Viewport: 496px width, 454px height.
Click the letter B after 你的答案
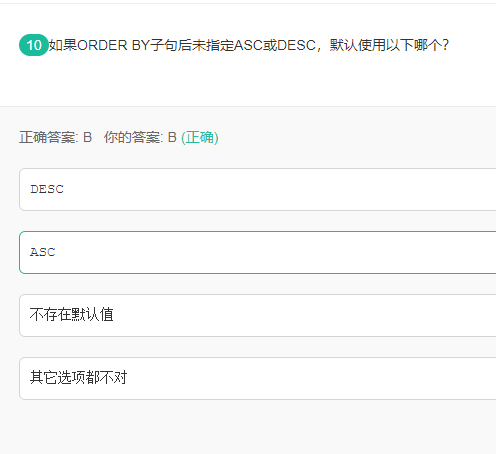pyautogui.click(x=172, y=137)
